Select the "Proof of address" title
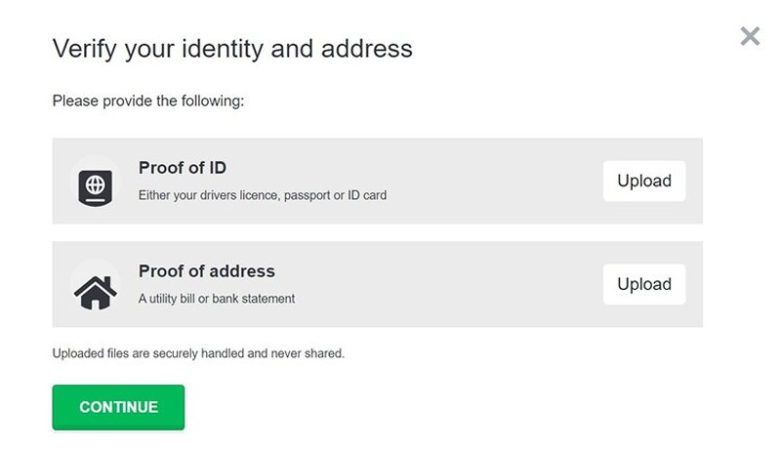This screenshot has height=450, width=780. 206,271
